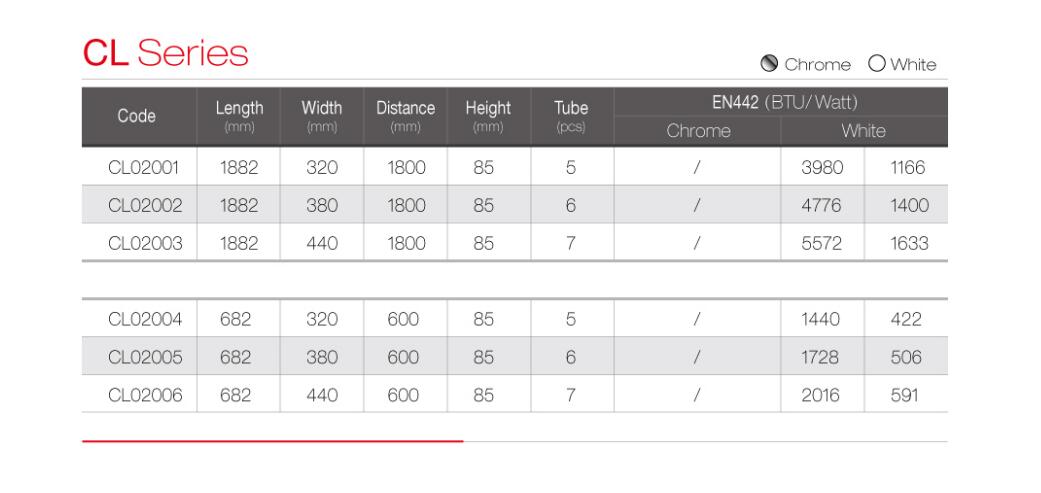Image resolution: width=1041 pixels, height=493 pixels.
Task: Select product code CL02004
Action: [x=145, y=320]
